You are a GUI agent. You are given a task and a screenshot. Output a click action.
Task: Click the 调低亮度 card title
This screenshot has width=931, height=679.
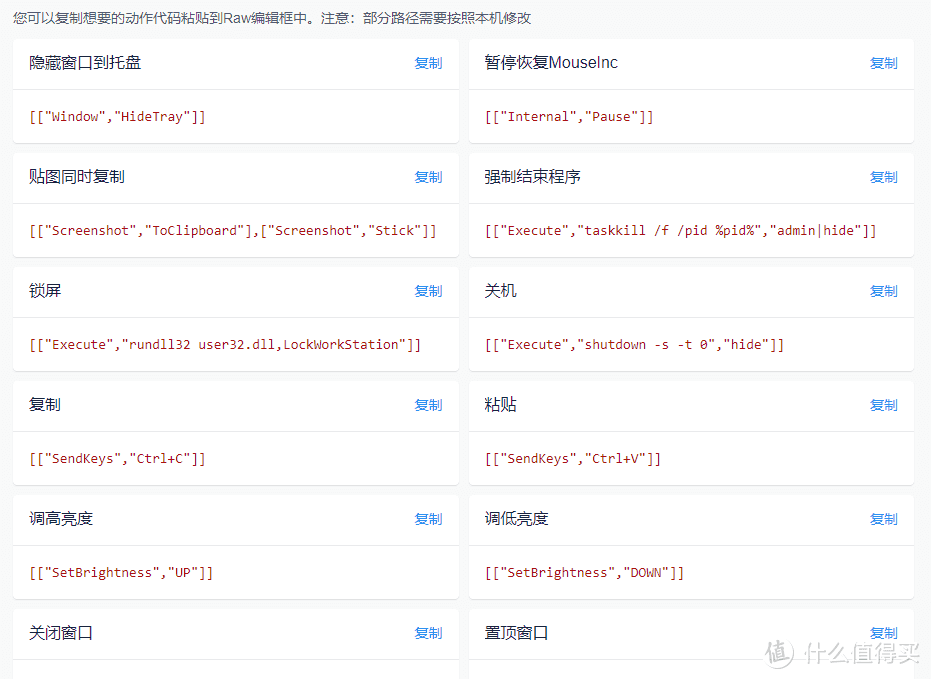517,518
